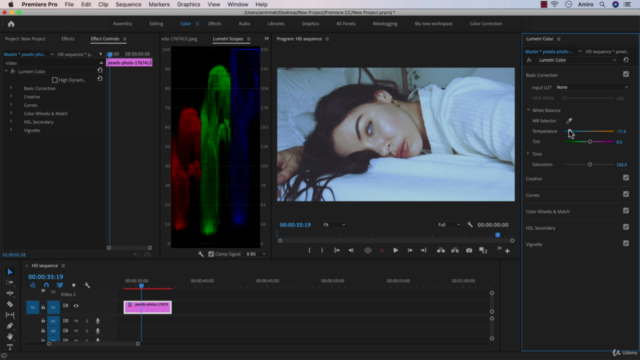Viewport: 640px width, 360px height.
Task: Enable the High Dynamic Range checkbox
Action: (55, 80)
